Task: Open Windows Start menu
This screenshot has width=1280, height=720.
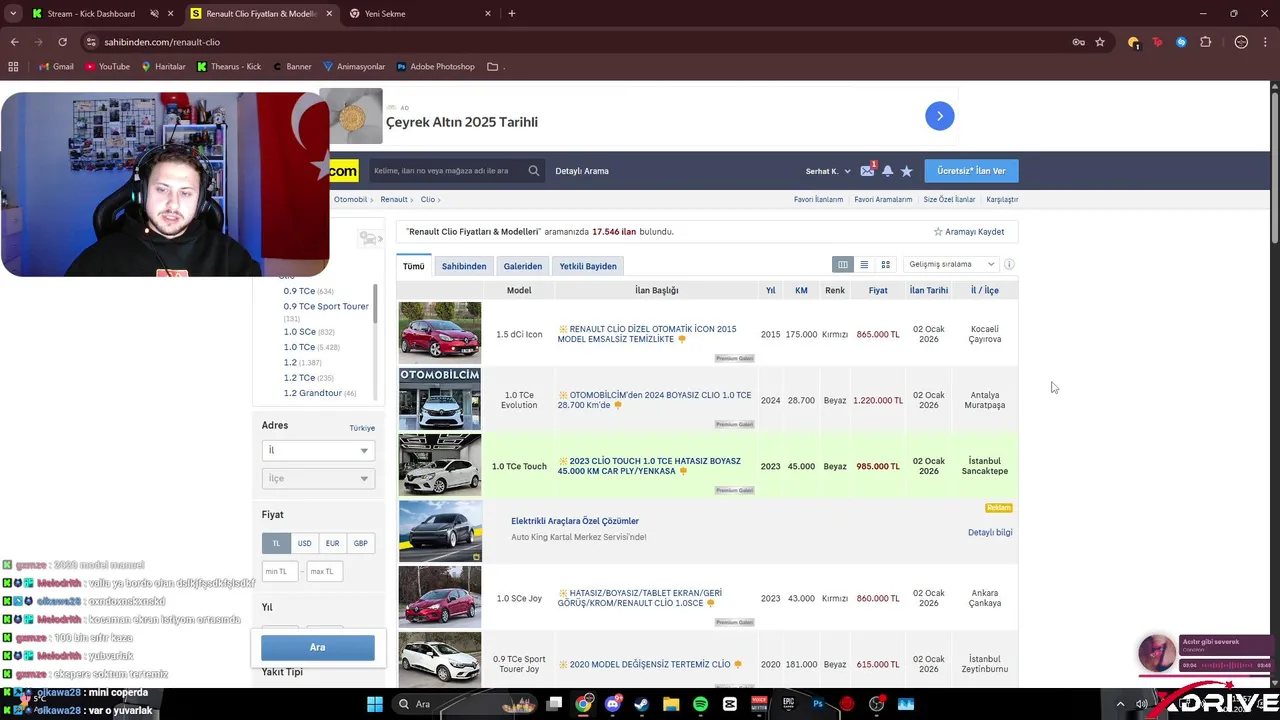Action: (x=375, y=704)
